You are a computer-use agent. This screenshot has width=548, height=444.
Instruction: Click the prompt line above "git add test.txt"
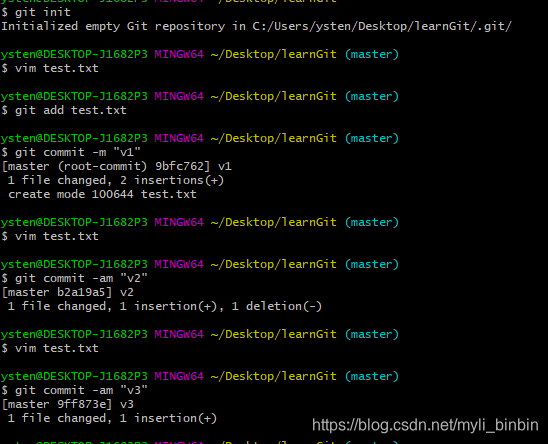pos(200,96)
